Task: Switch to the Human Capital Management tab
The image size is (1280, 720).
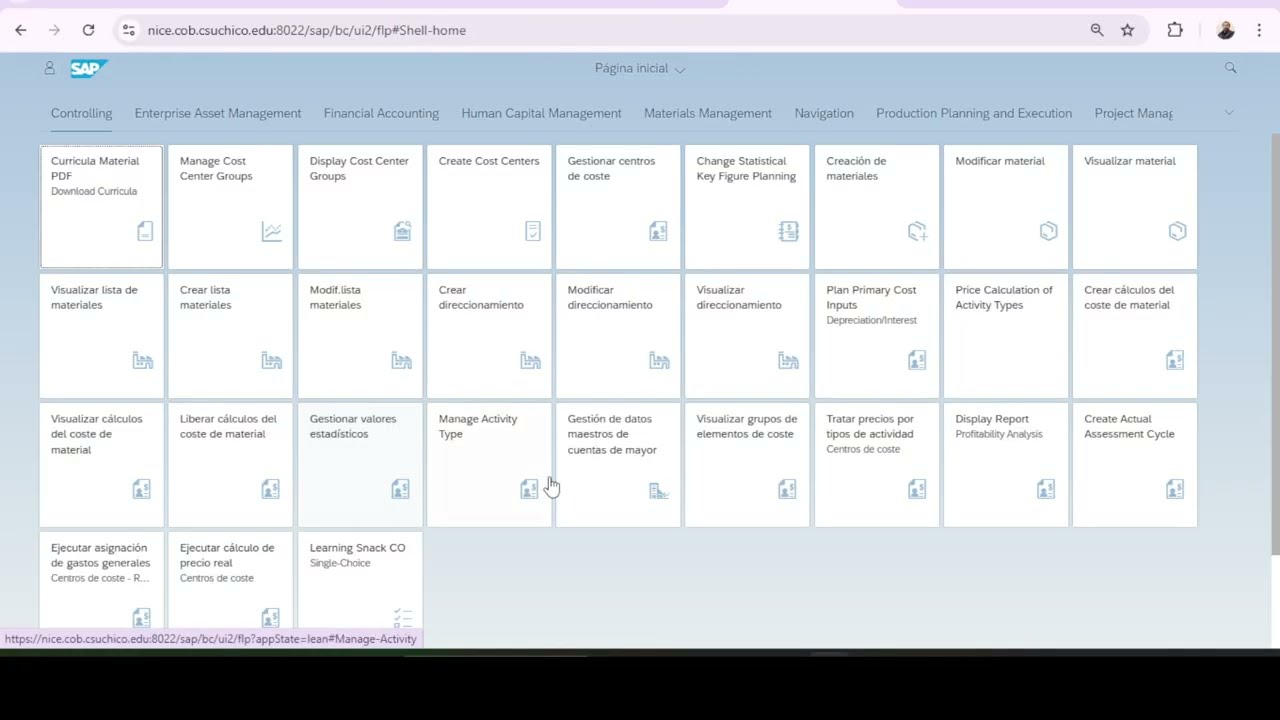Action: tap(541, 113)
